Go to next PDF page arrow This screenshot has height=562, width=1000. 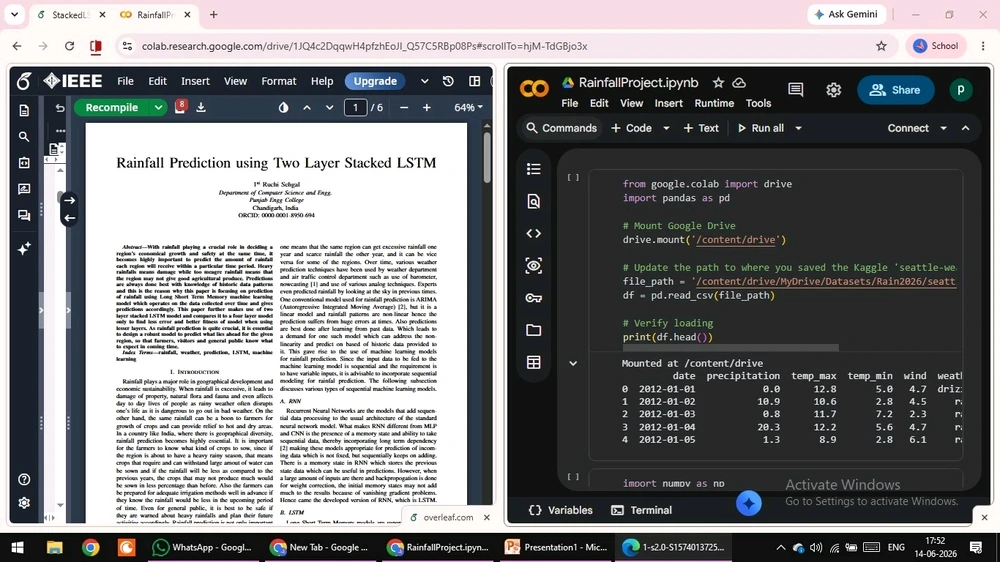click(x=329, y=108)
